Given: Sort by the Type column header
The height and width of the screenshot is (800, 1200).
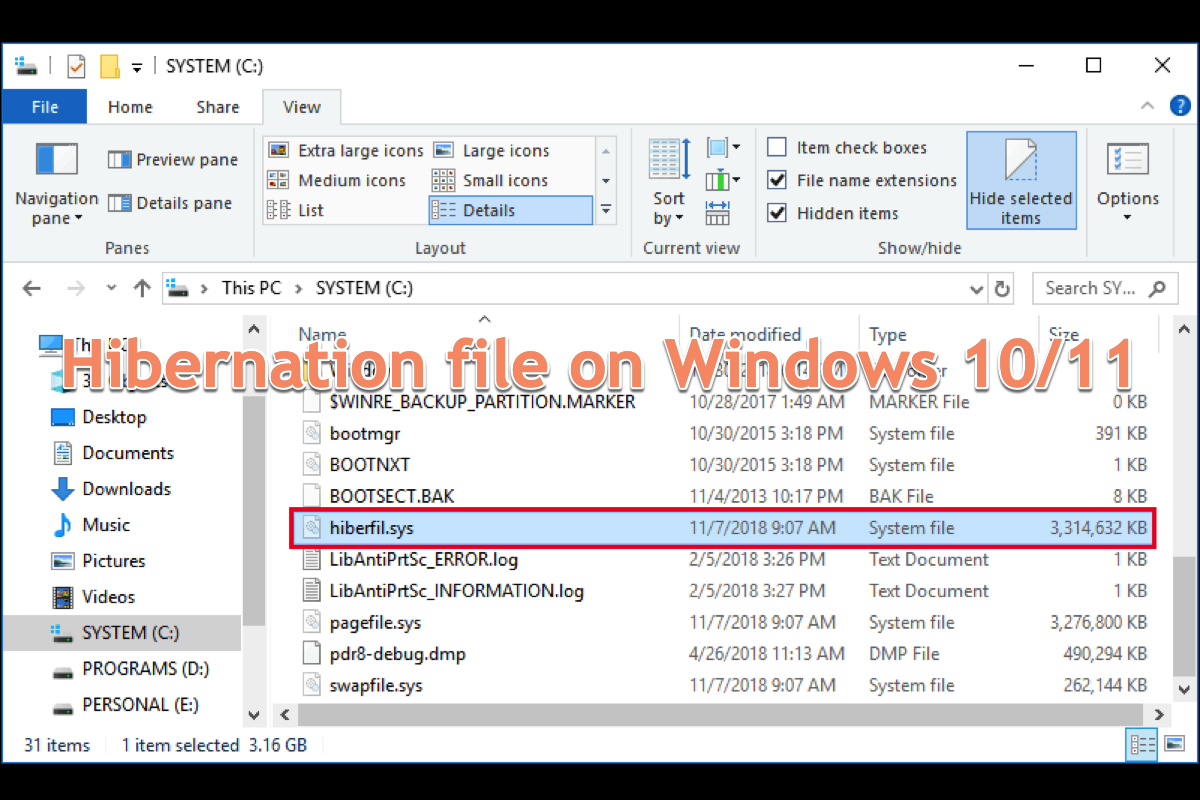Looking at the screenshot, I should [888, 335].
